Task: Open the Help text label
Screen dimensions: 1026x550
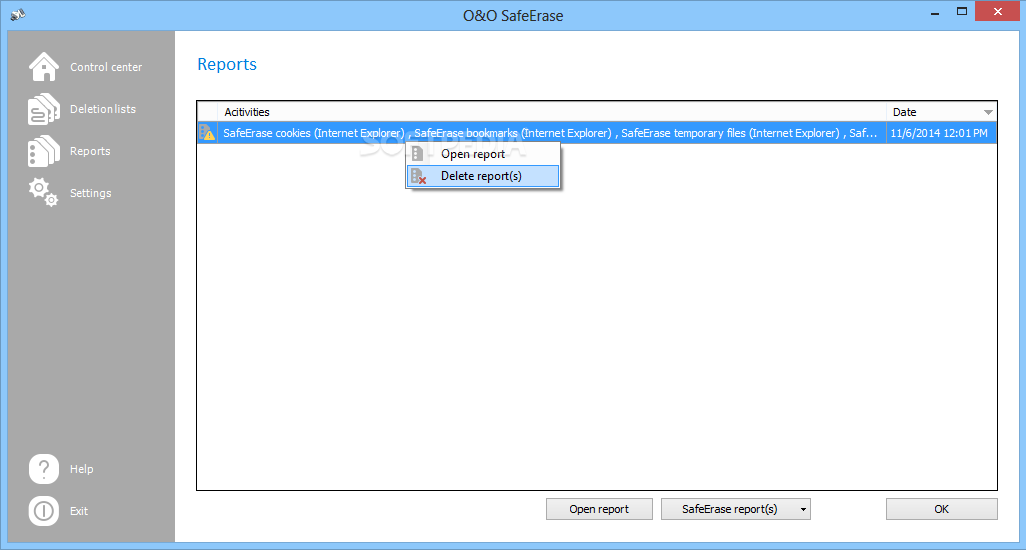Action: pos(81,469)
